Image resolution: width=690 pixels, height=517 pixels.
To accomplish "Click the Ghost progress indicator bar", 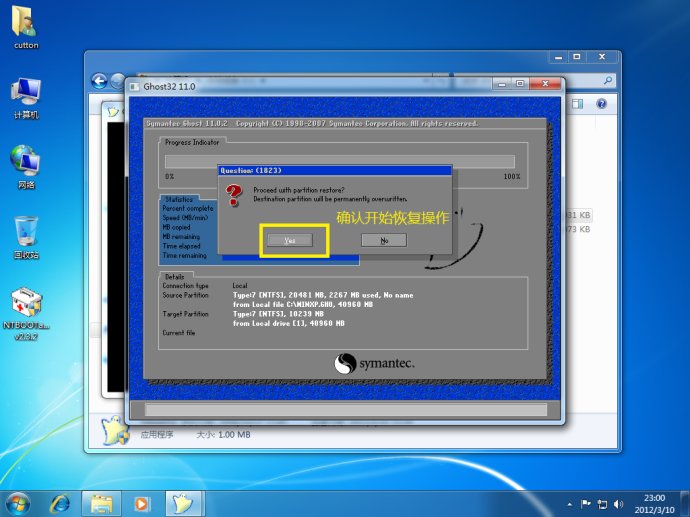I will click(340, 161).
